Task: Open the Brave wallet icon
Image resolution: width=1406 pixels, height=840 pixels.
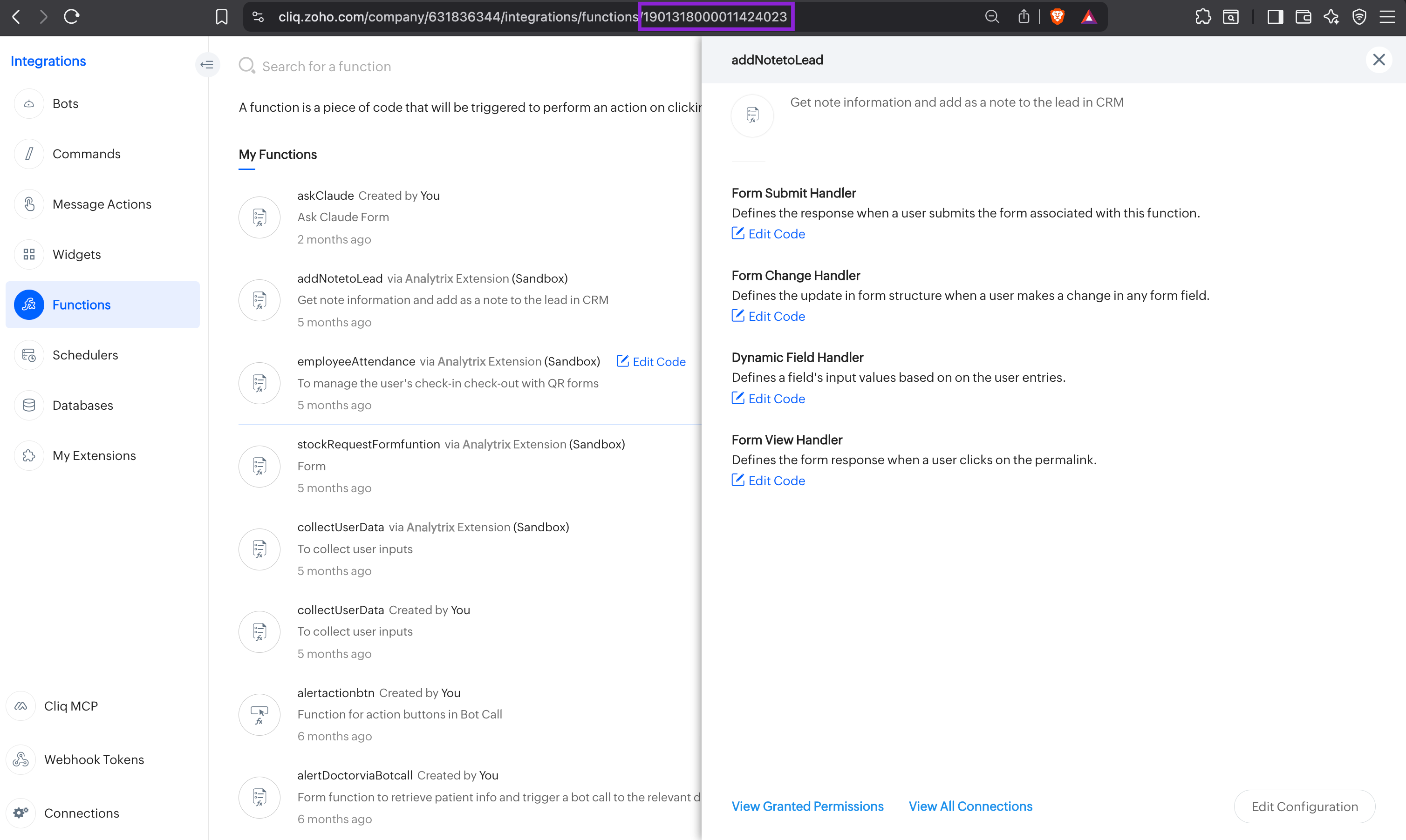Action: pyautogui.click(x=1303, y=17)
